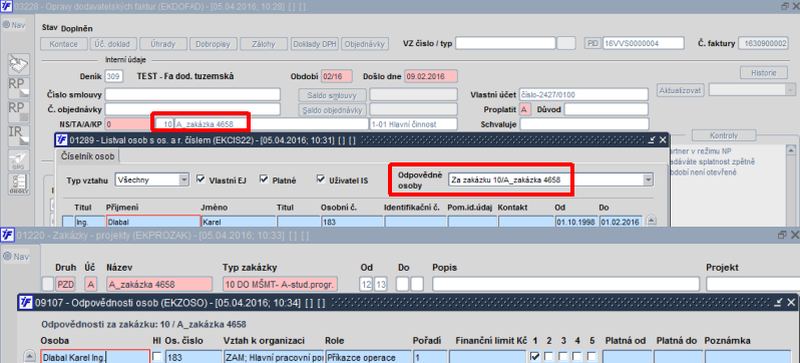
Task: Click the Úč. doklad button
Action: coord(113,44)
